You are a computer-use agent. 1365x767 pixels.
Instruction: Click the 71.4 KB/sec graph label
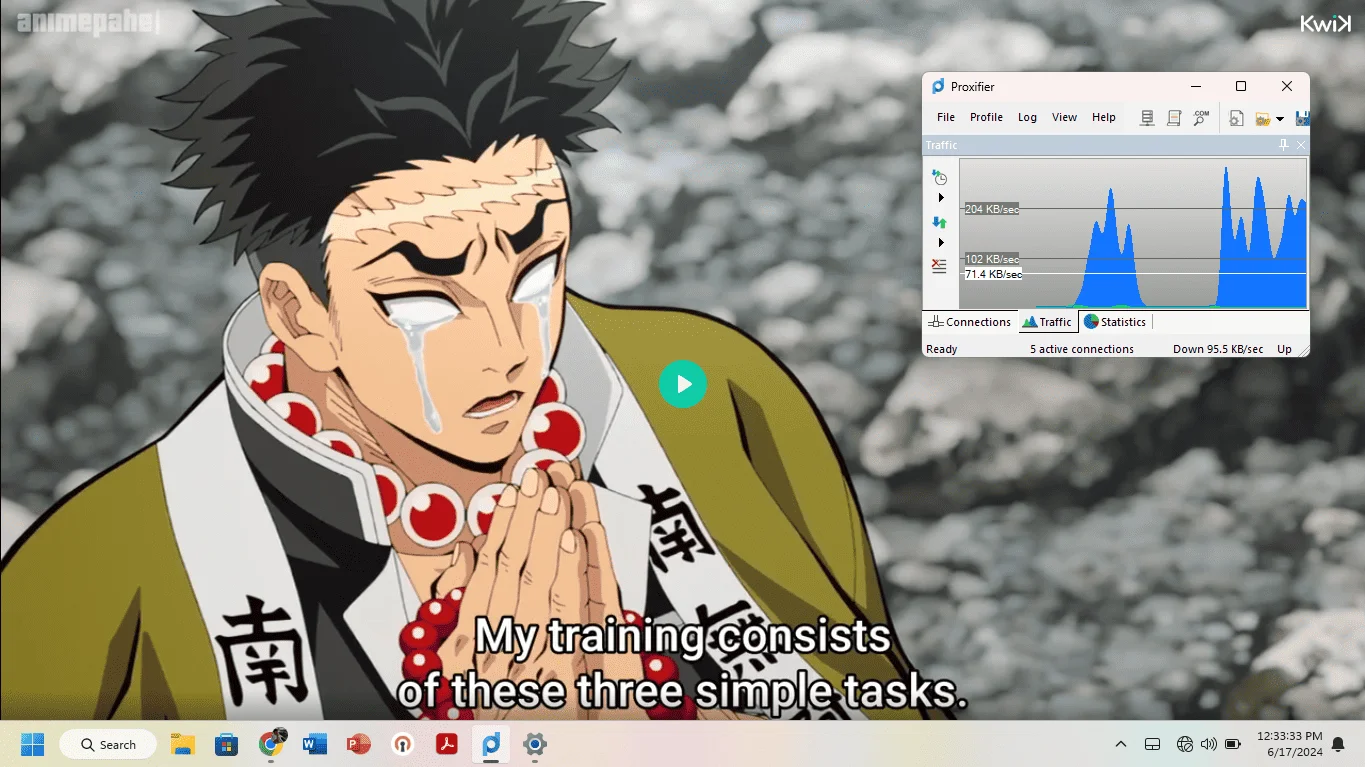coord(992,274)
